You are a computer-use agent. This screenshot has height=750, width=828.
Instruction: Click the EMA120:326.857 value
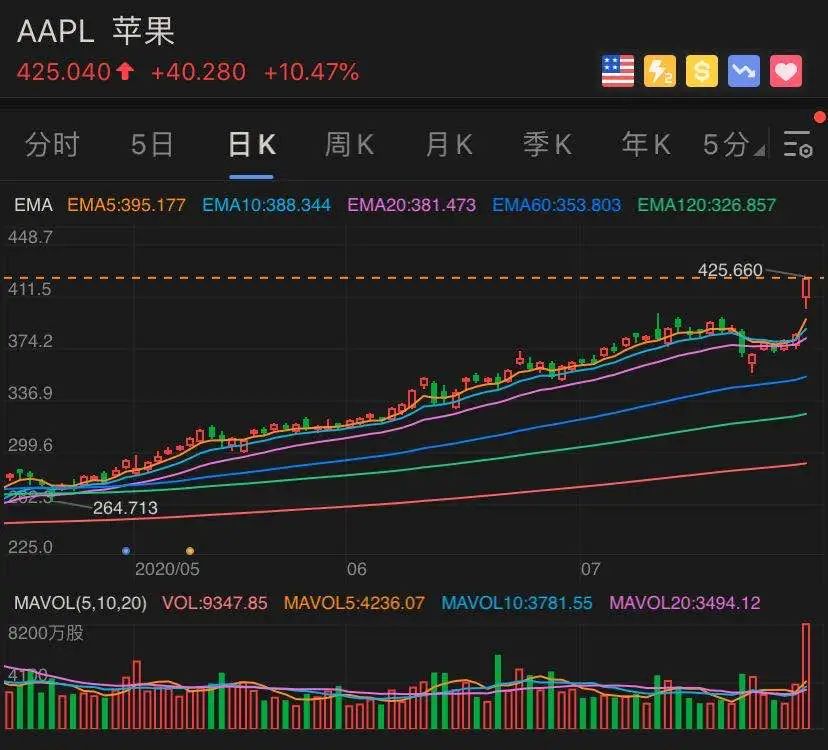click(707, 205)
